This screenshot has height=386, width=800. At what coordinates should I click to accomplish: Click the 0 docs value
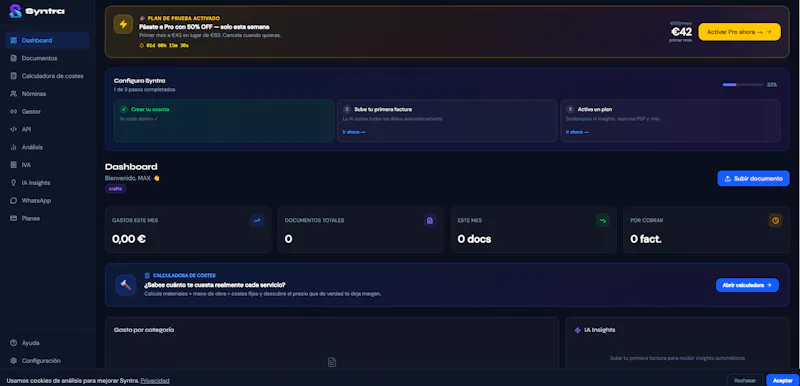(x=474, y=239)
